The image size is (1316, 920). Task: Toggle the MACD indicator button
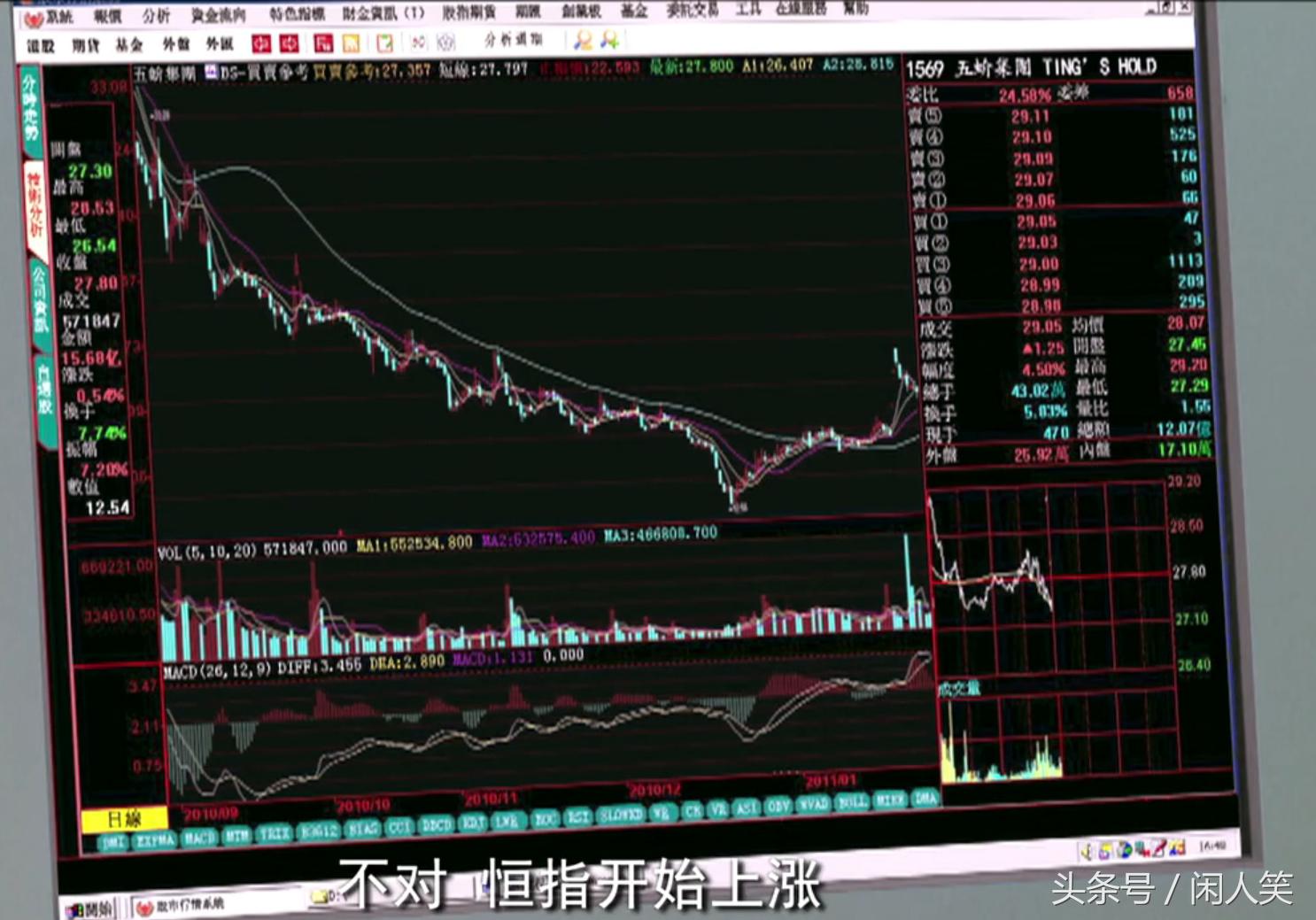pos(202,838)
